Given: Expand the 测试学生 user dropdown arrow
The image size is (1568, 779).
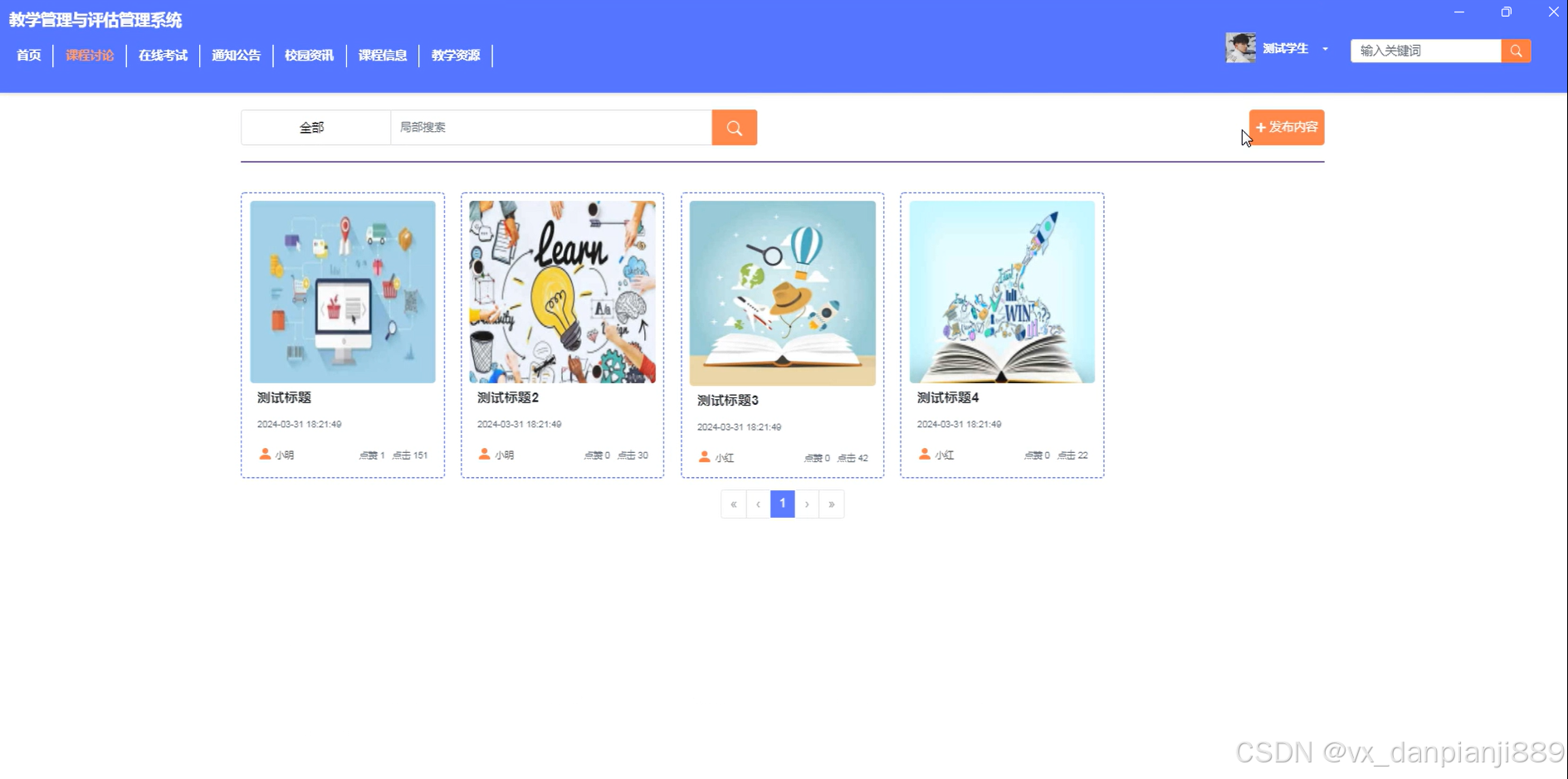Looking at the screenshot, I should (1326, 49).
